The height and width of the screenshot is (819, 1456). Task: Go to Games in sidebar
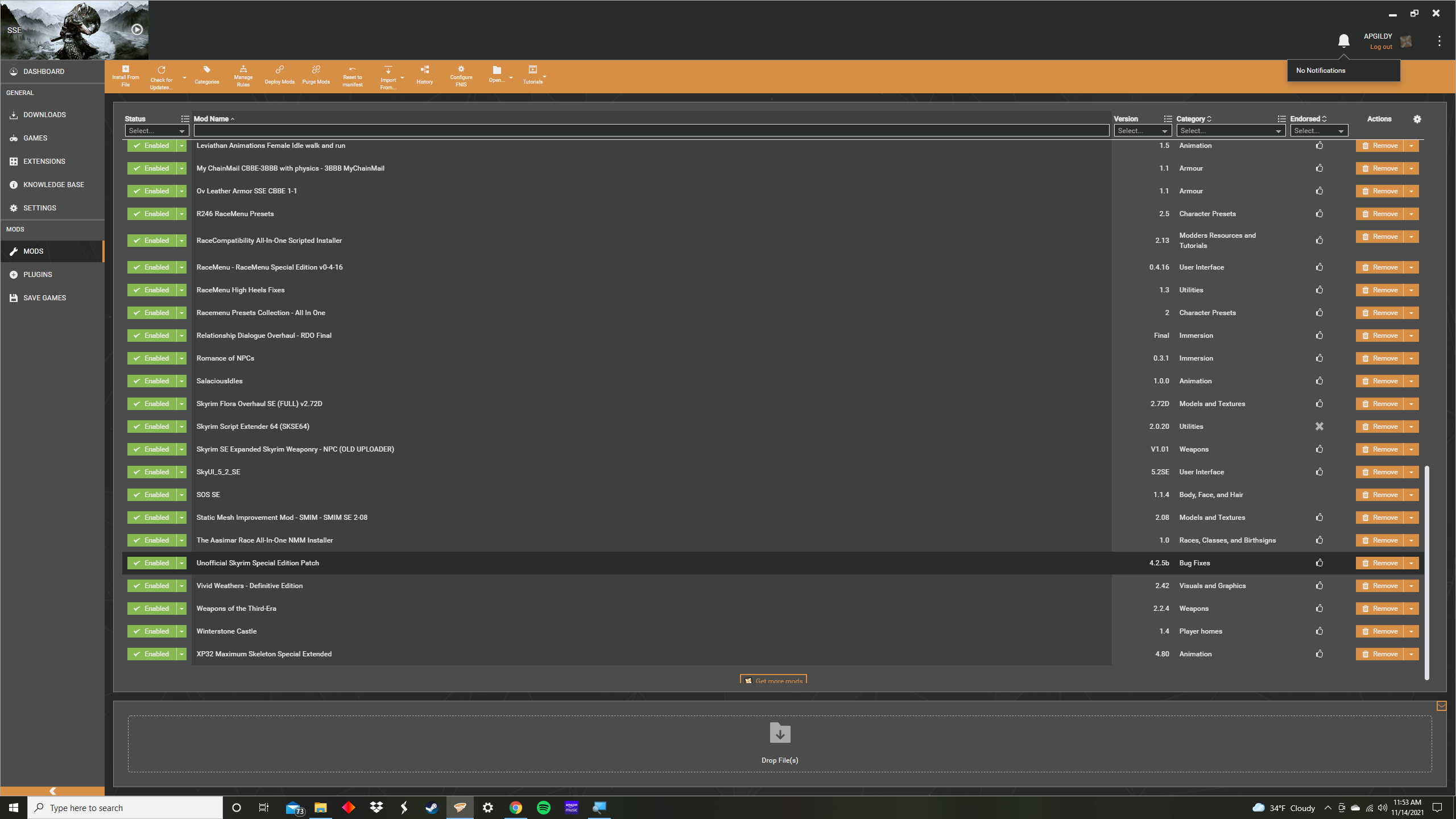coord(52,138)
